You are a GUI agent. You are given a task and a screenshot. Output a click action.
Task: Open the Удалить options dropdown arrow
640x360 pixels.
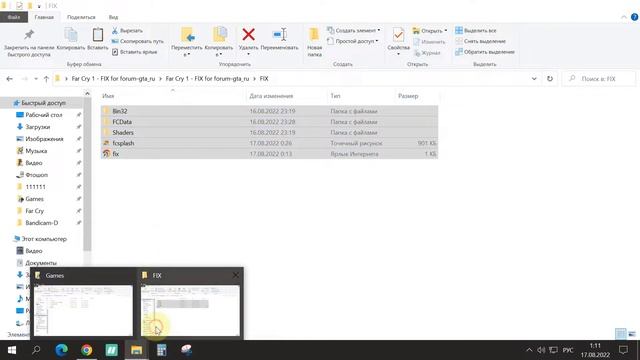pyautogui.click(x=248, y=54)
